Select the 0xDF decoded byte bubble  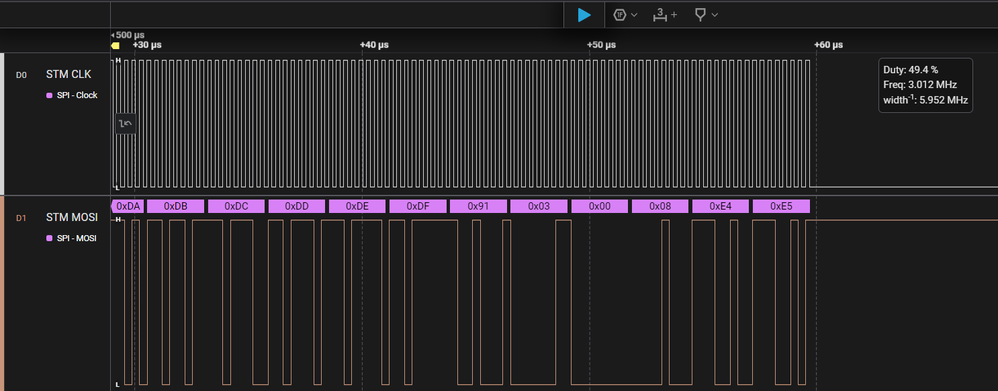click(418, 206)
